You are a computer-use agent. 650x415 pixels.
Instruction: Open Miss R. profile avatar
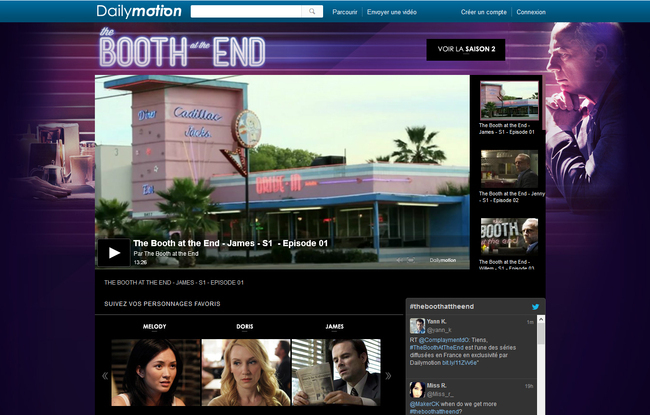[417, 390]
